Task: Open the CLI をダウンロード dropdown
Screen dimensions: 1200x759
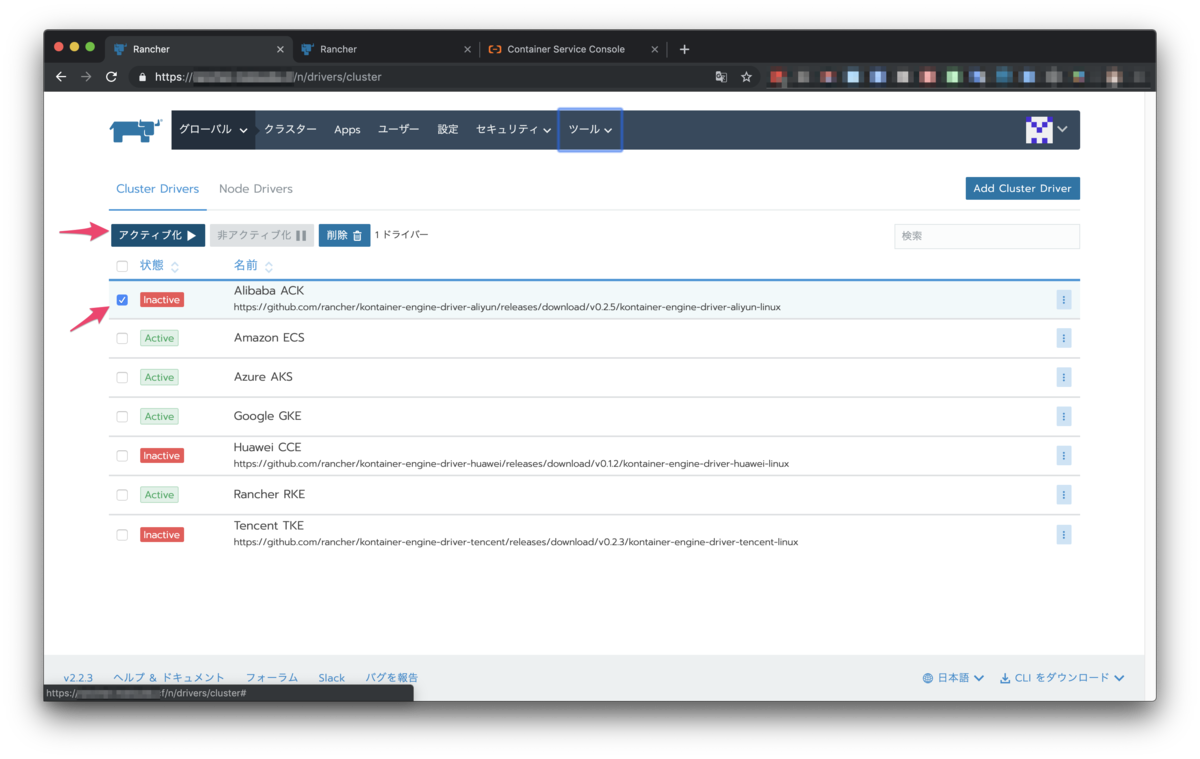Action: [1062, 678]
